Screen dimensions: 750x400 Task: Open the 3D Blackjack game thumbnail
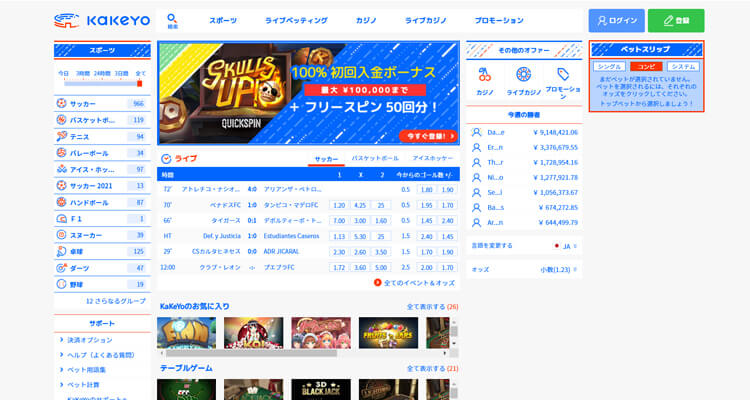coord(321,389)
